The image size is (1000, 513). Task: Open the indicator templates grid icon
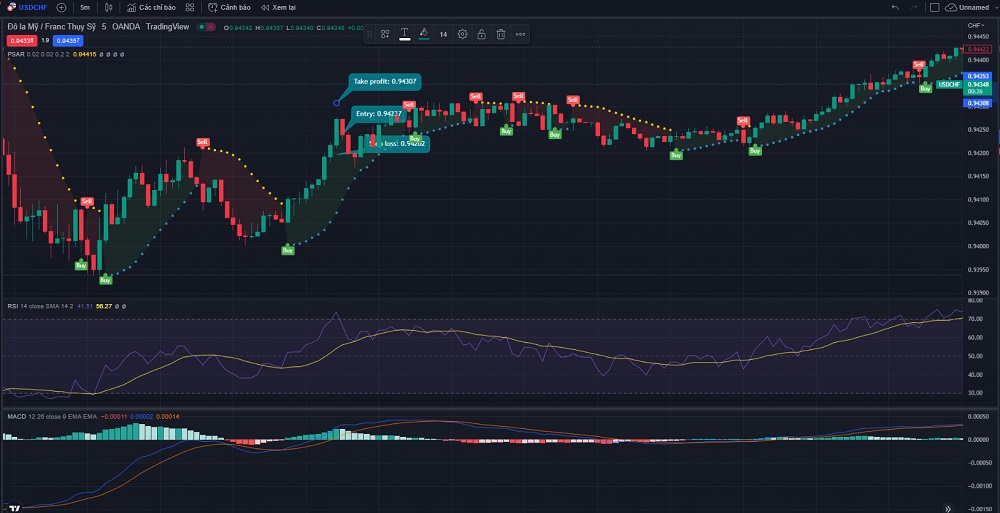(x=190, y=8)
